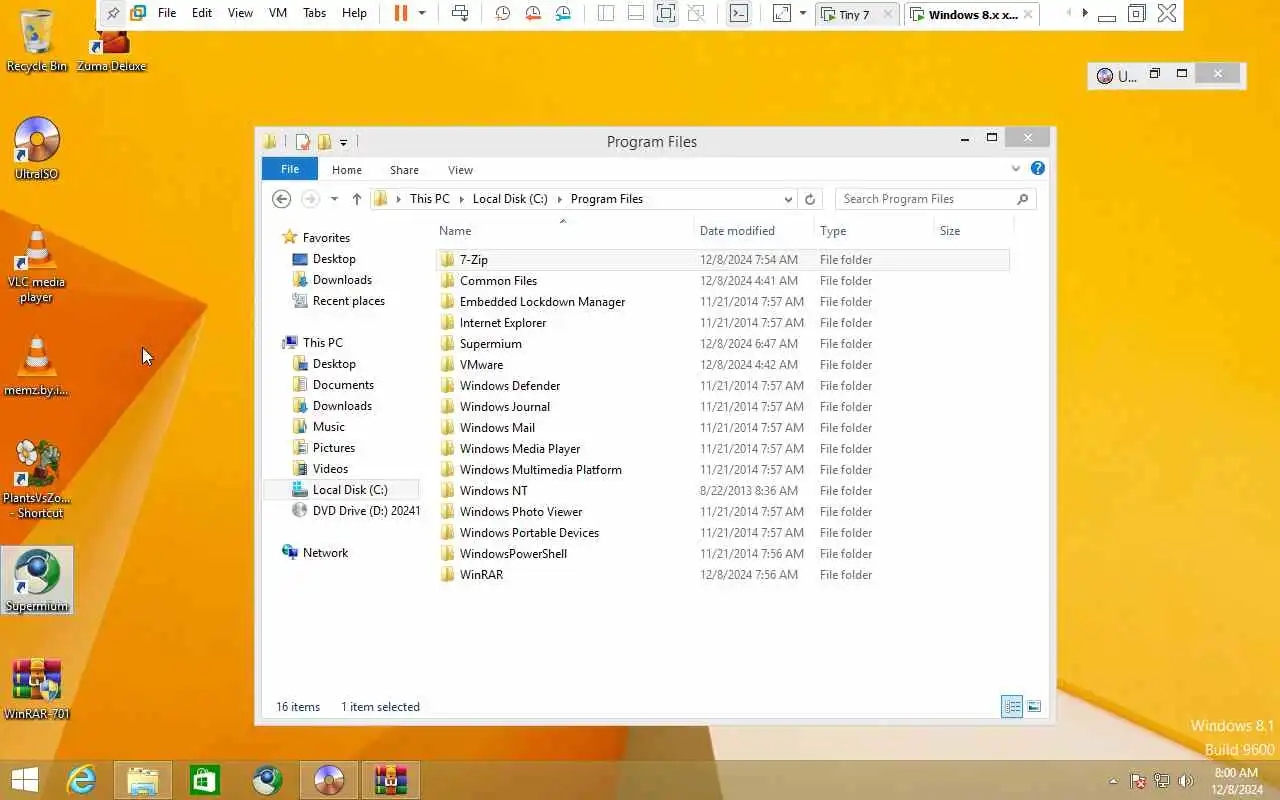Image resolution: width=1280 pixels, height=800 pixels.
Task: Select the VLC media player desktop icon
Action: click(x=37, y=265)
